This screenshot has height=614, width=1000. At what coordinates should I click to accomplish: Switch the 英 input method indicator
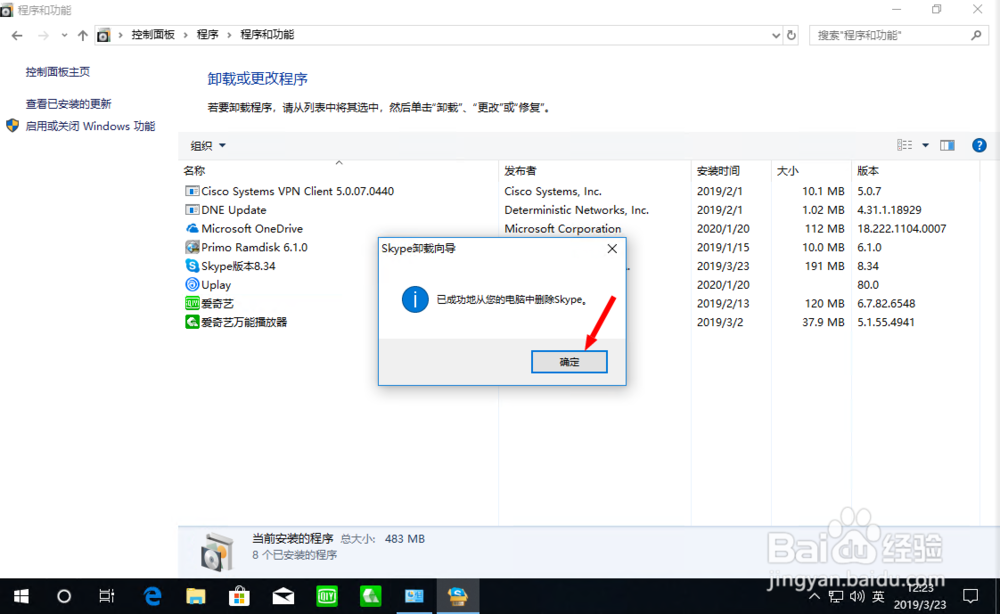[x=878, y=596]
